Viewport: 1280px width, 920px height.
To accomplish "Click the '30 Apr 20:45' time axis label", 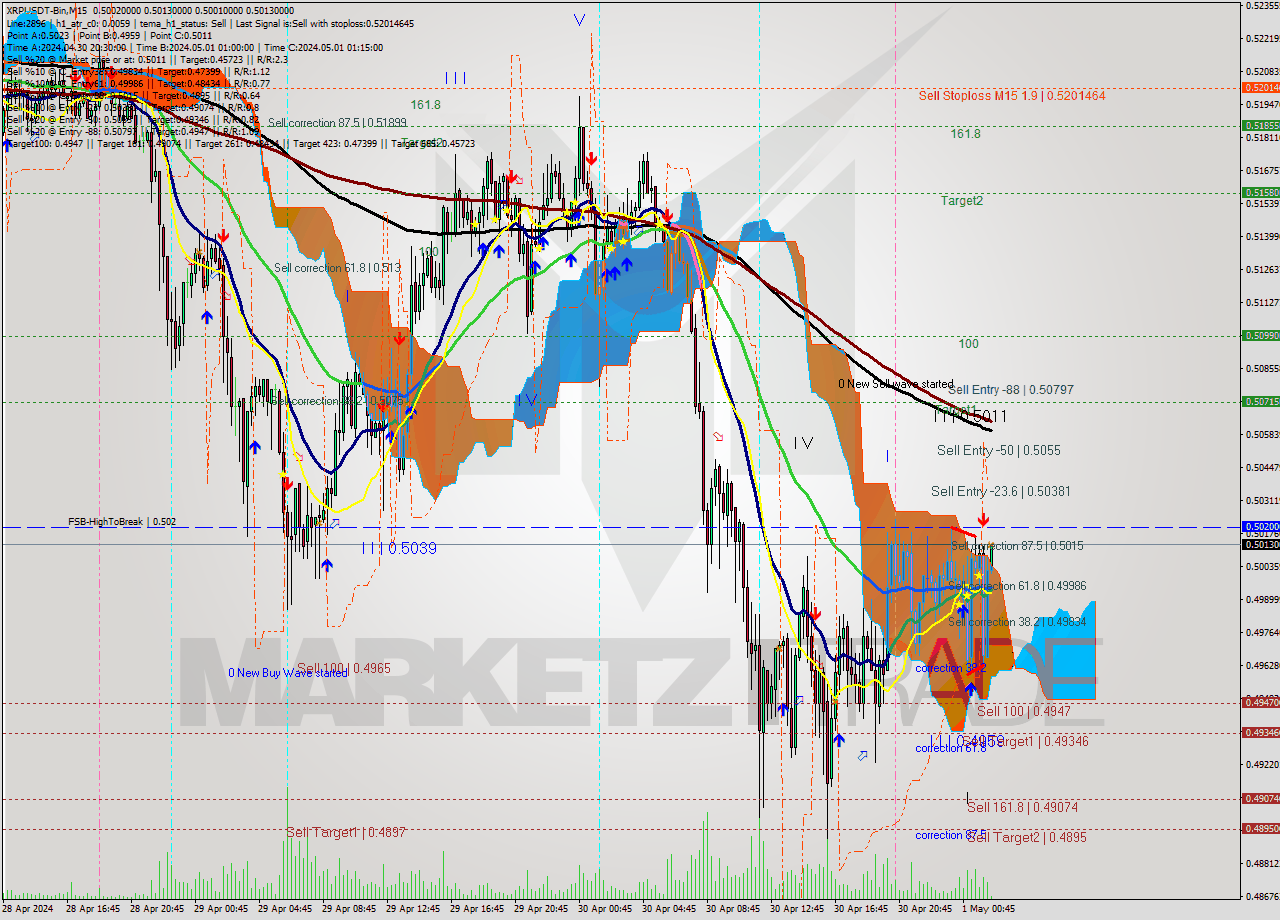I will [926, 909].
